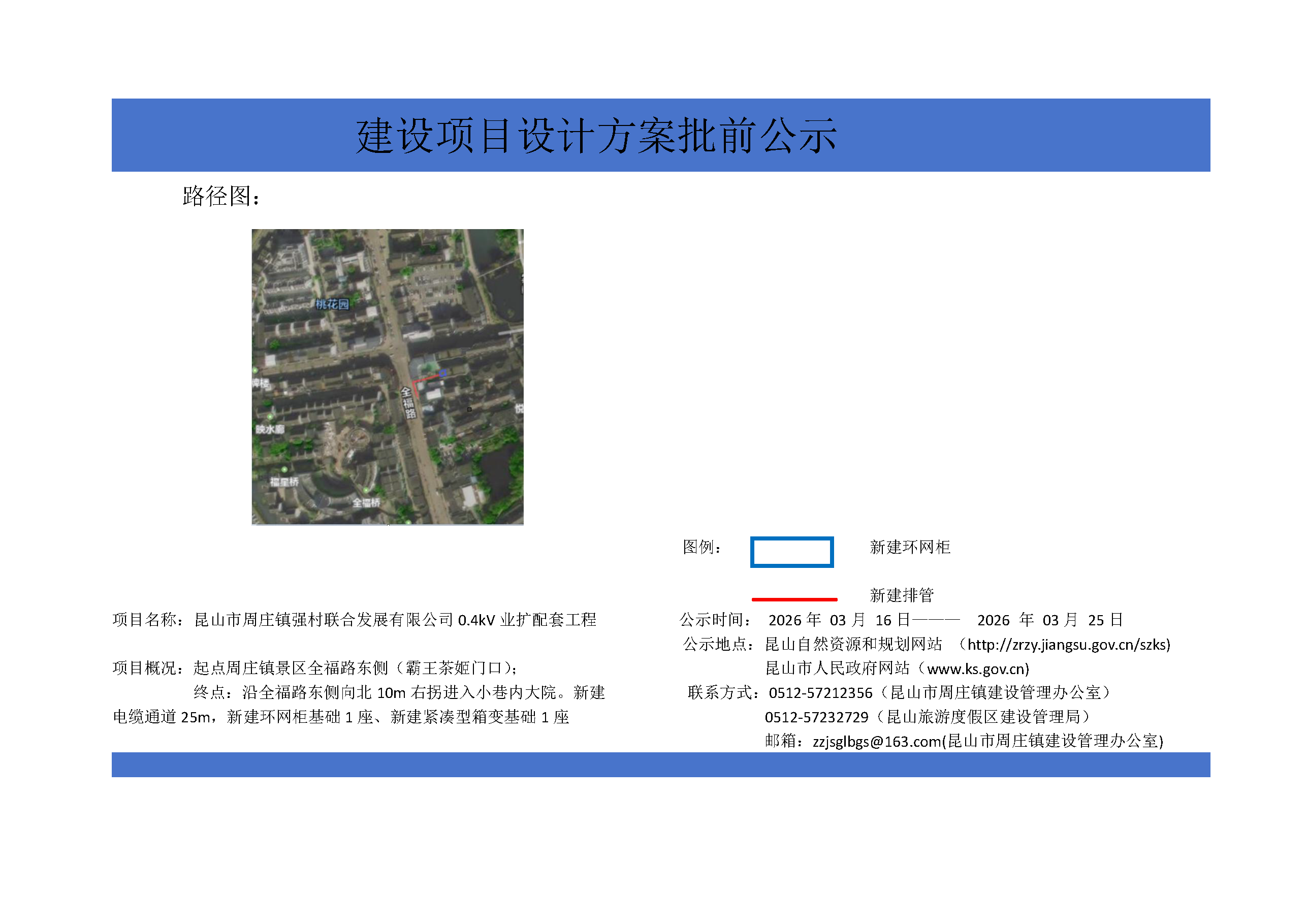Select the blue rectangle legend swatch
The height and width of the screenshot is (924, 1307).
791,552
